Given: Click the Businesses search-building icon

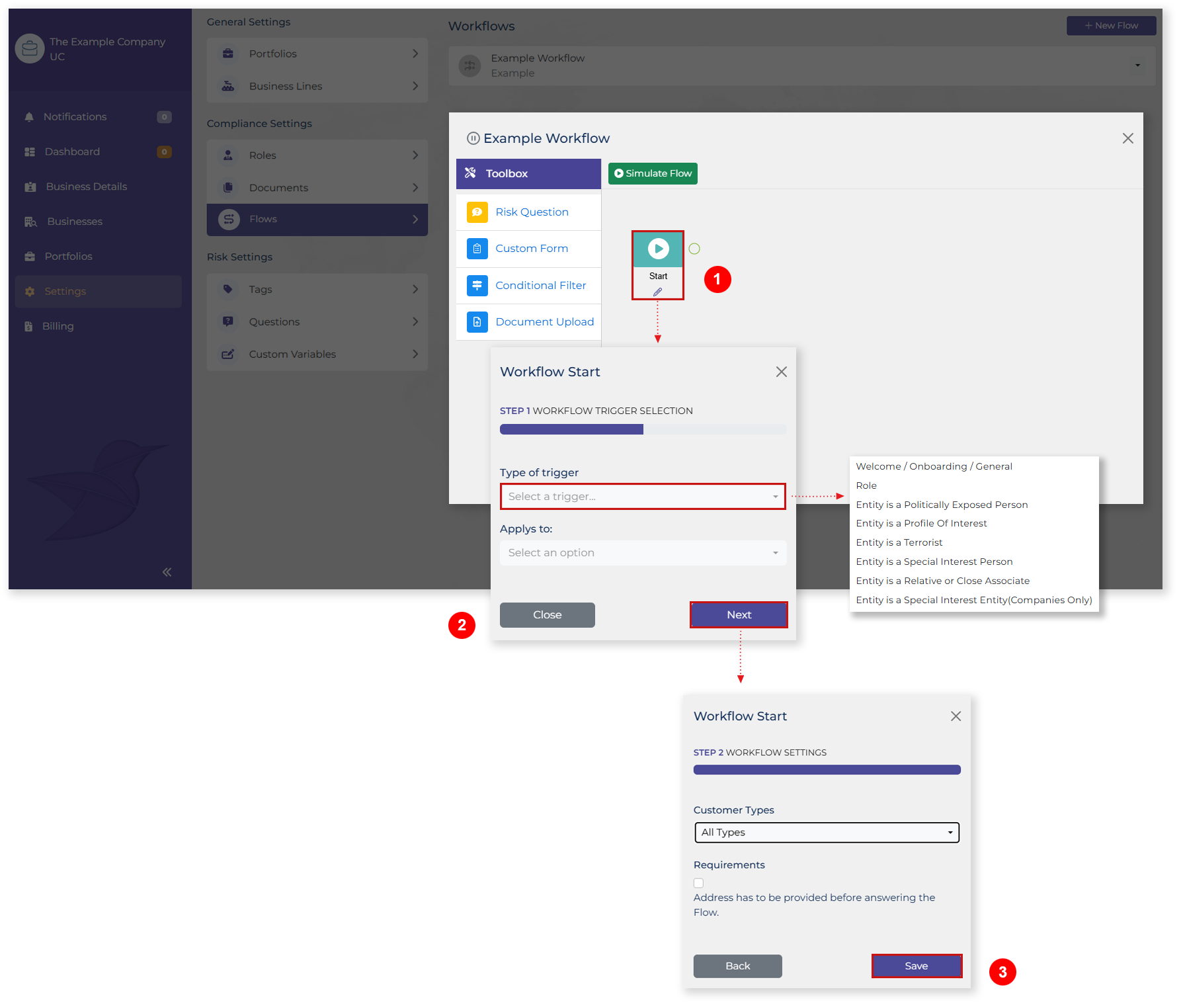Looking at the screenshot, I should [x=30, y=222].
